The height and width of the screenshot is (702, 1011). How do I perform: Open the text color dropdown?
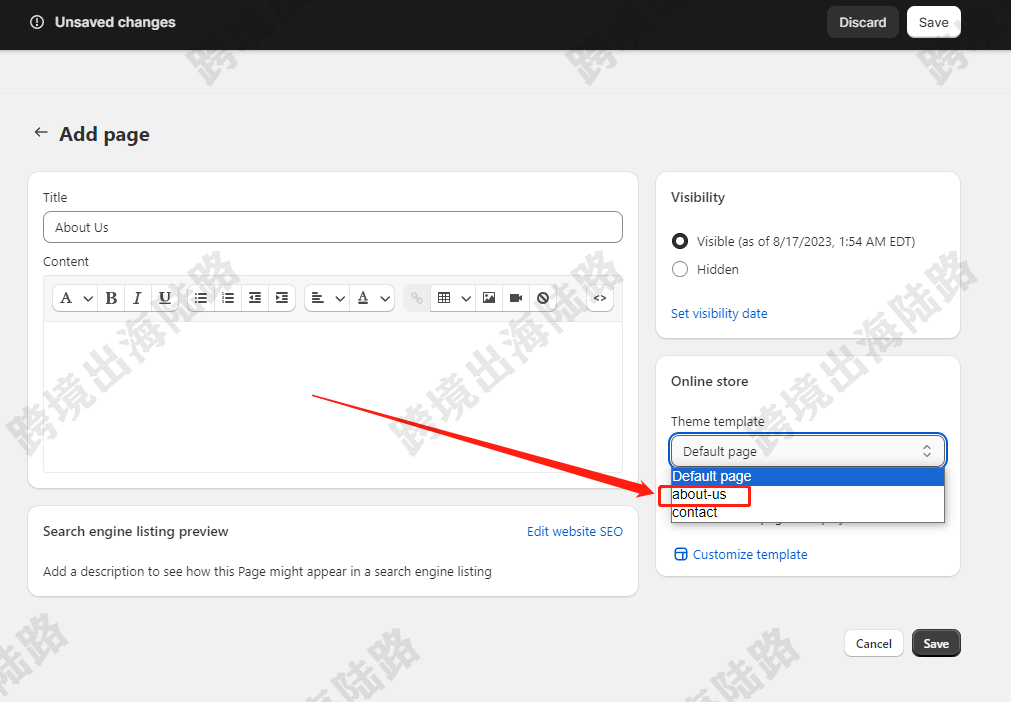click(x=373, y=298)
